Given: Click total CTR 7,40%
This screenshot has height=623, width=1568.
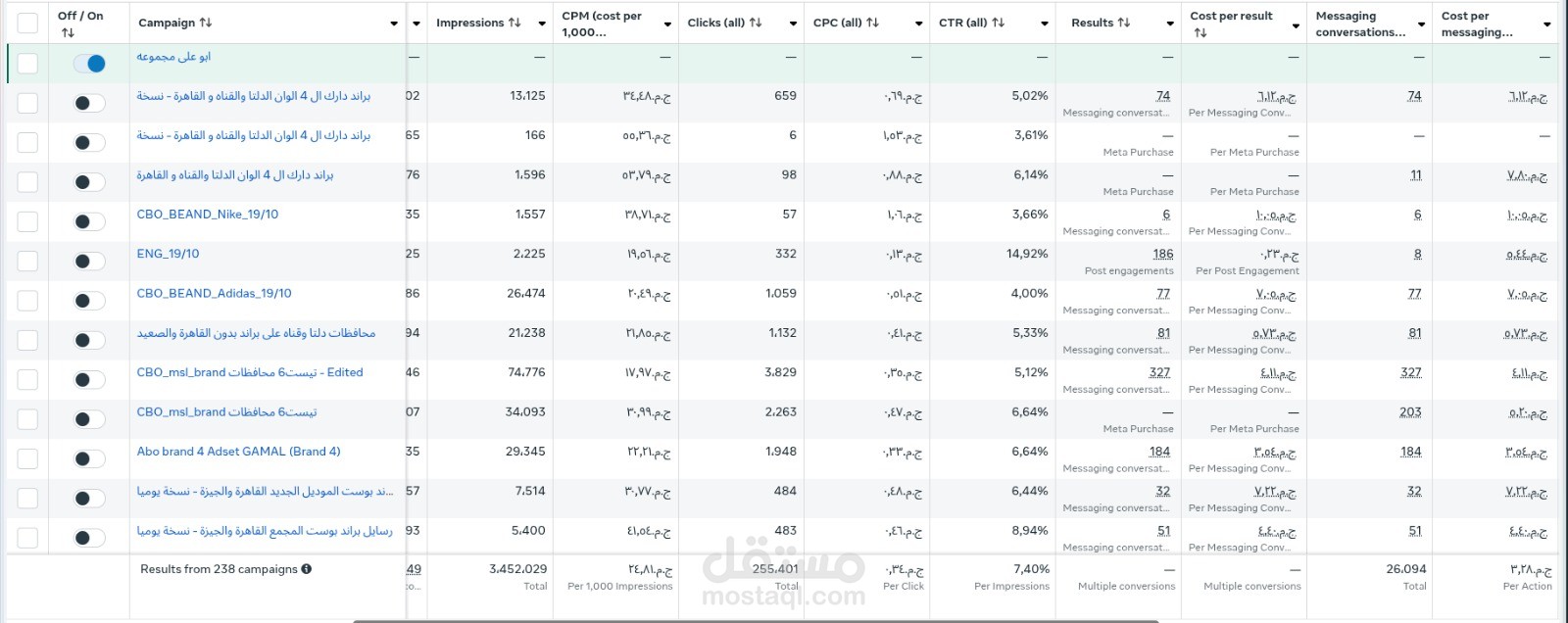Looking at the screenshot, I should [x=1031, y=569].
